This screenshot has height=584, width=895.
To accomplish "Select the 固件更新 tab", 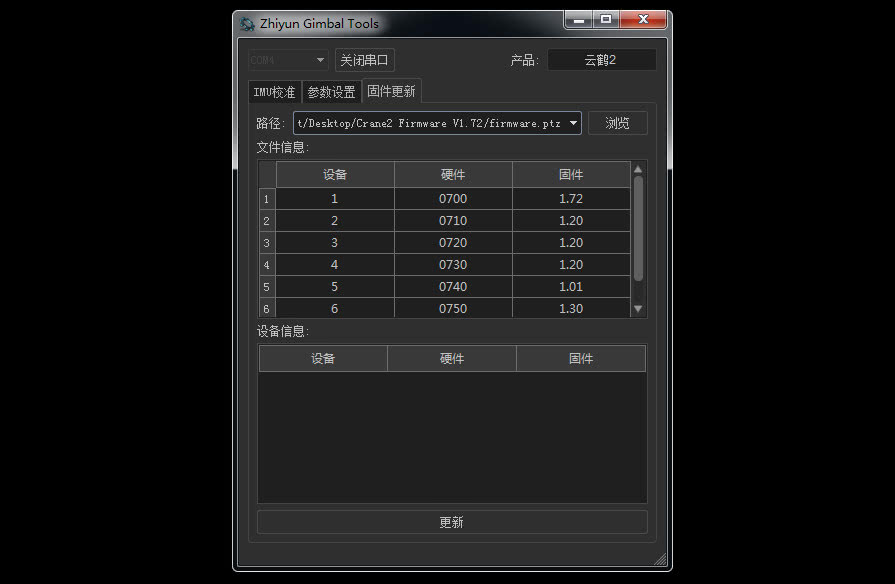I will point(392,91).
